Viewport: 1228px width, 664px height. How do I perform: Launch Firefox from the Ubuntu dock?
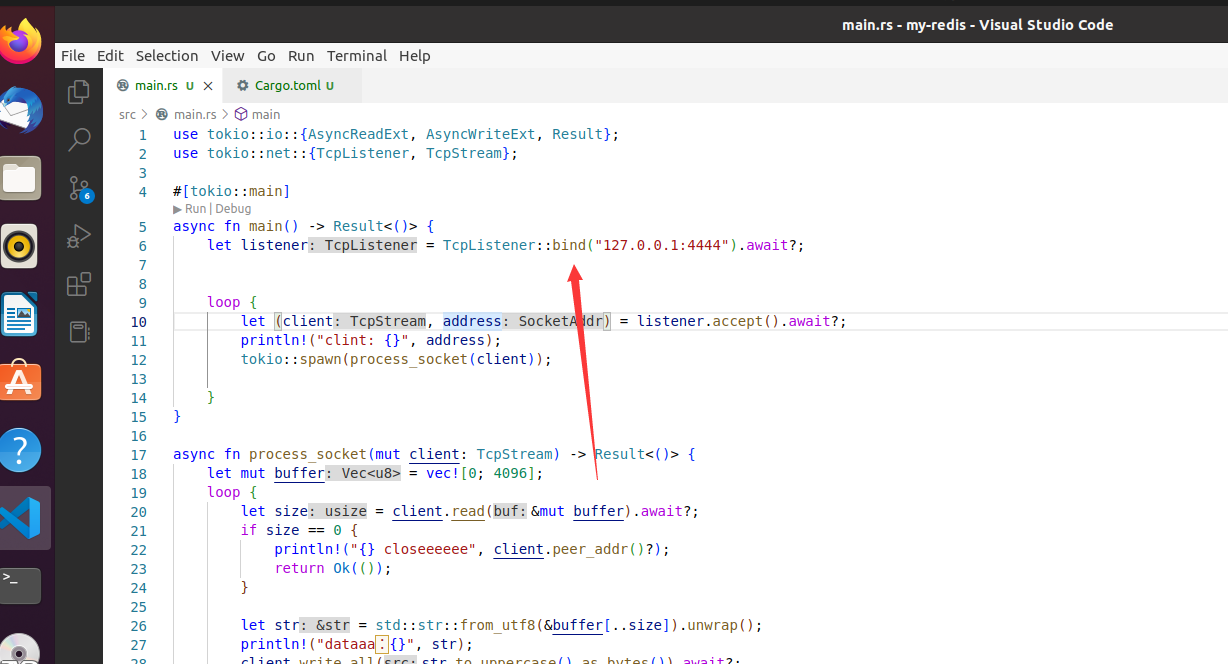tap(21, 43)
